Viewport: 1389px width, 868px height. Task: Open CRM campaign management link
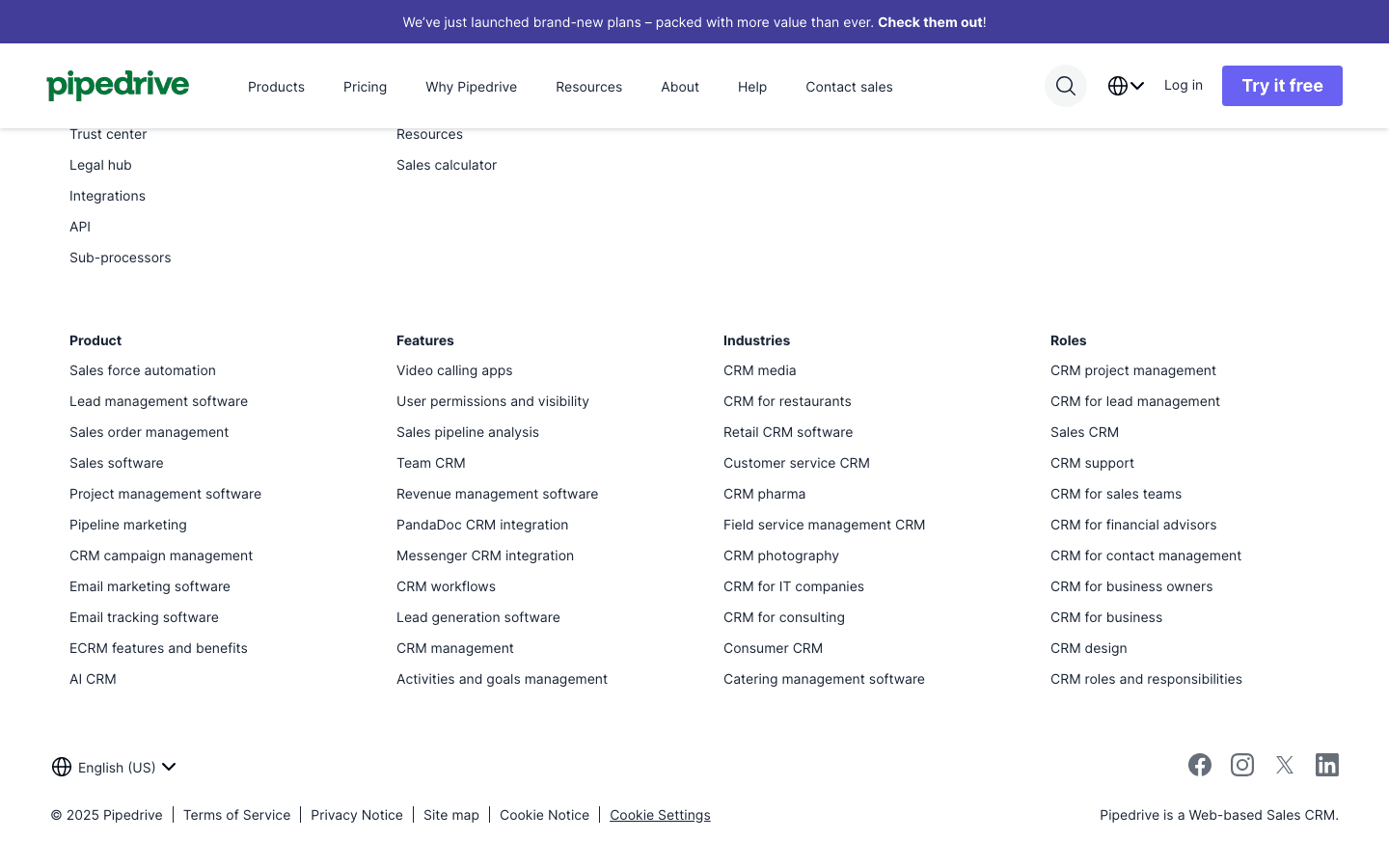click(161, 556)
